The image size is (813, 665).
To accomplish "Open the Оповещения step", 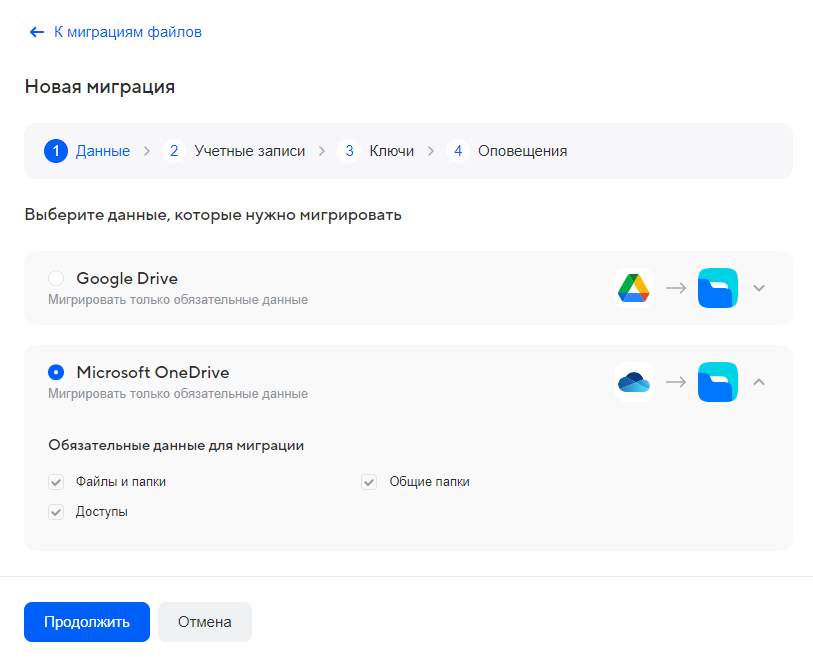I will pyautogui.click(x=522, y=151).
